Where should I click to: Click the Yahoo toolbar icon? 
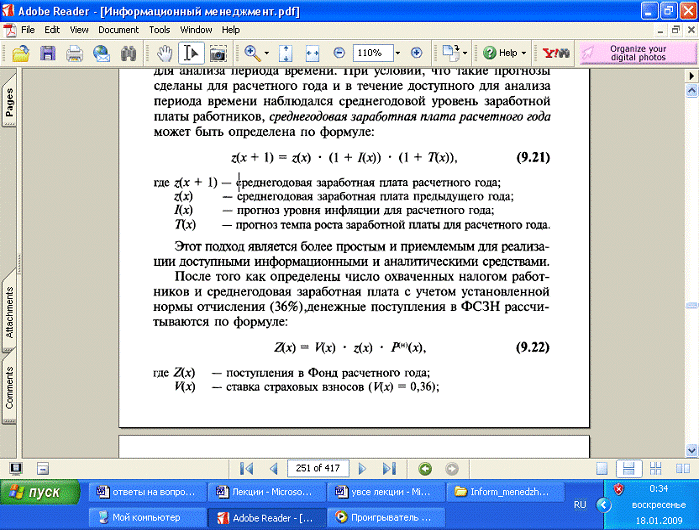(555, 53)
